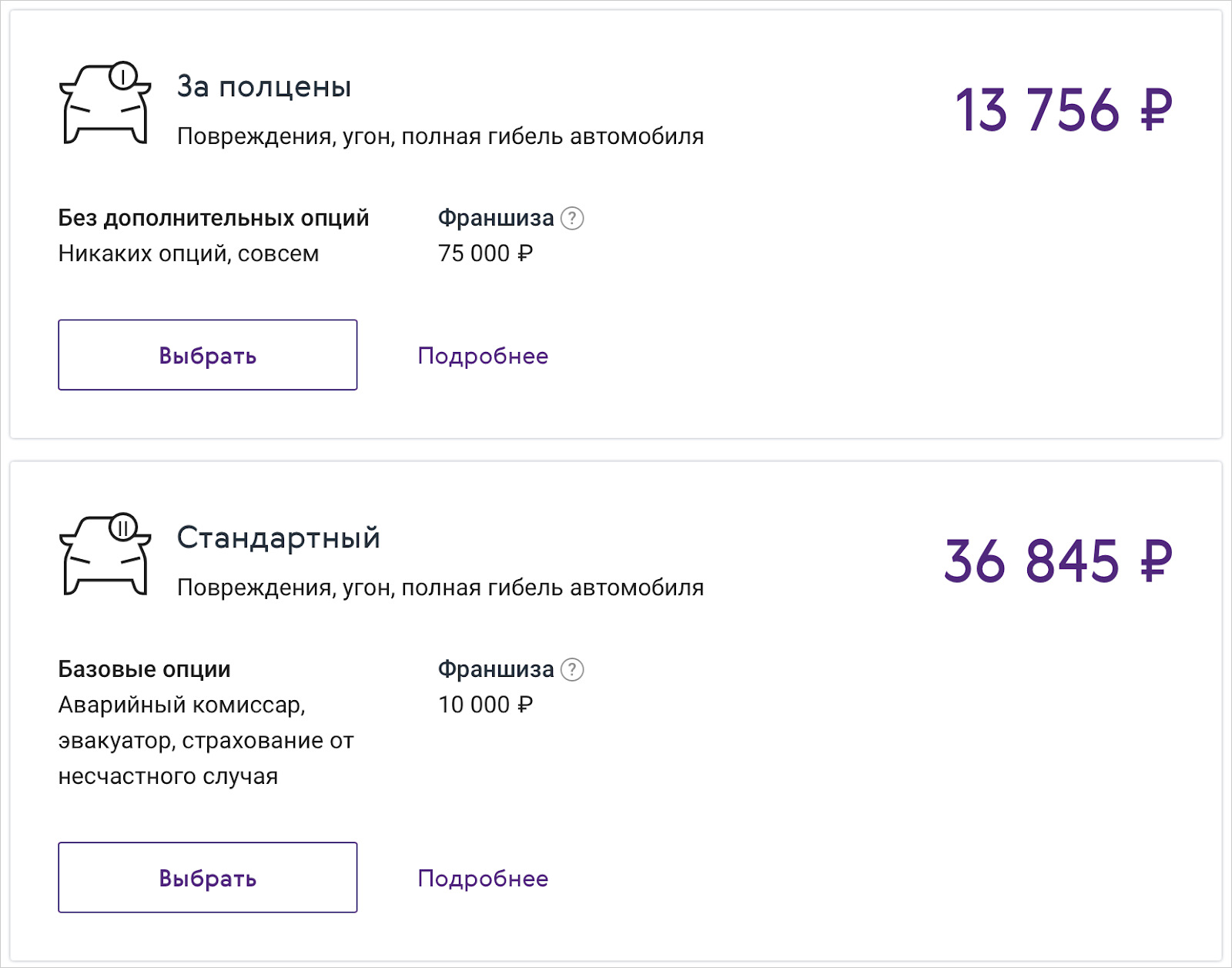The image size is (1232, 968).
Task: Open Франшиза help tooltip for 75 000 ₽
Action: (572, 219)
